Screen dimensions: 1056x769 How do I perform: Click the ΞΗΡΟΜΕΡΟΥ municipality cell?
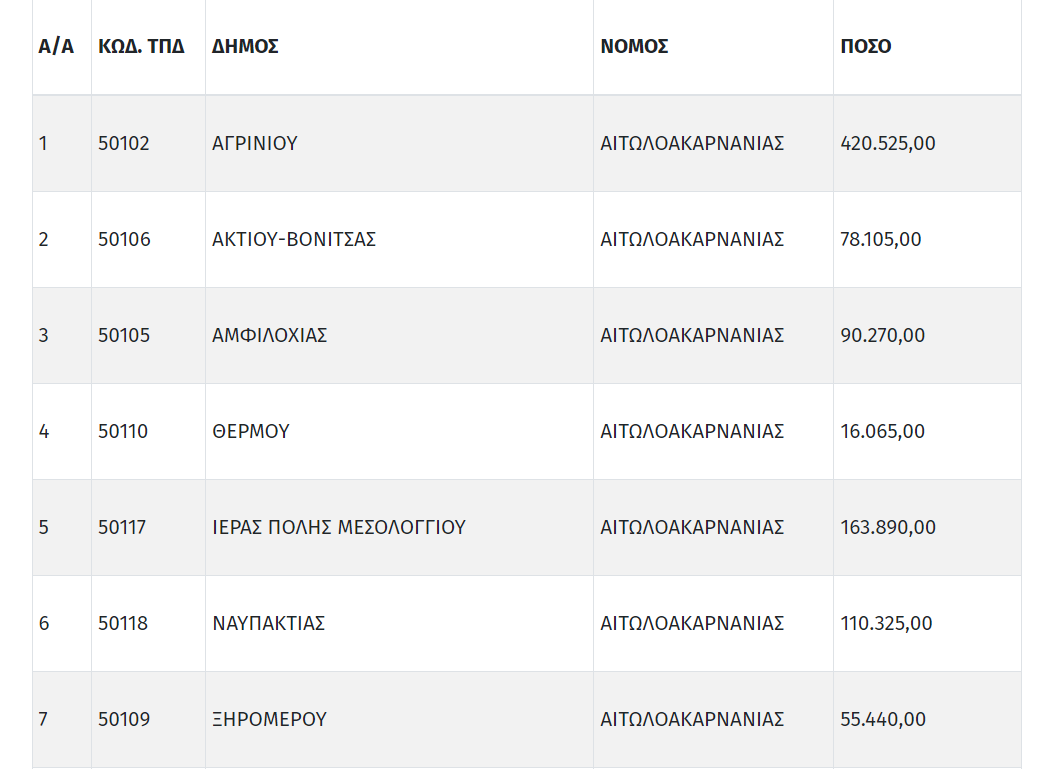coord(269,719)
